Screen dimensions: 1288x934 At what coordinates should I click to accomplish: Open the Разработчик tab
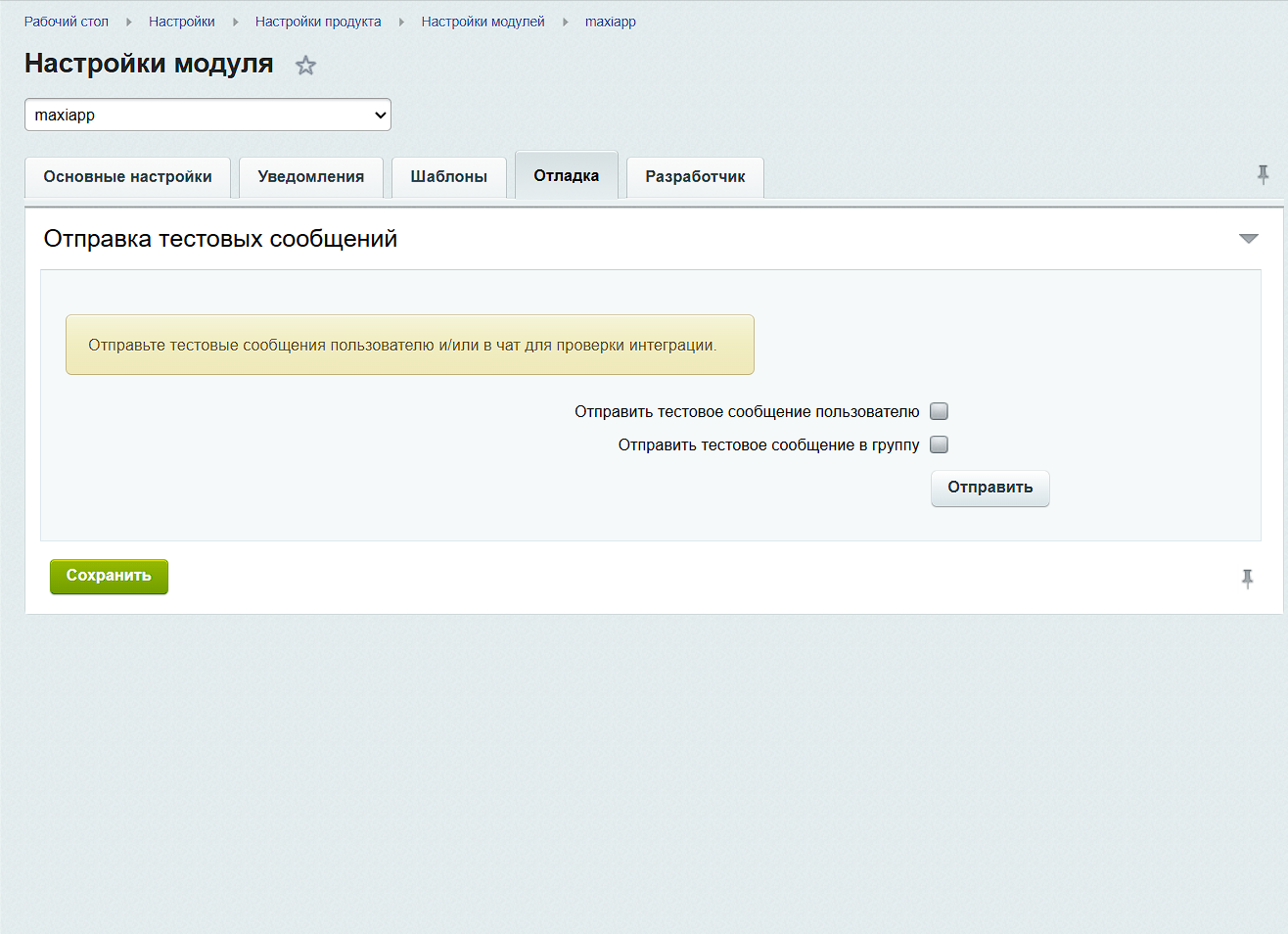pyautogui.click(x=695, y=177)
